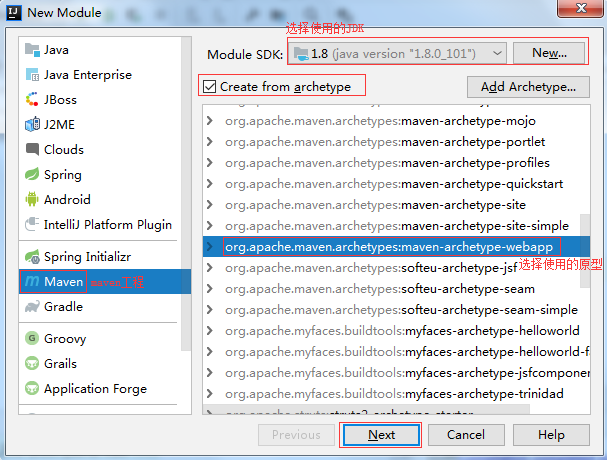The height and width of the screenshot is (460, 607).
Task: Click the New... SDK button
Action: click(549, 53)
